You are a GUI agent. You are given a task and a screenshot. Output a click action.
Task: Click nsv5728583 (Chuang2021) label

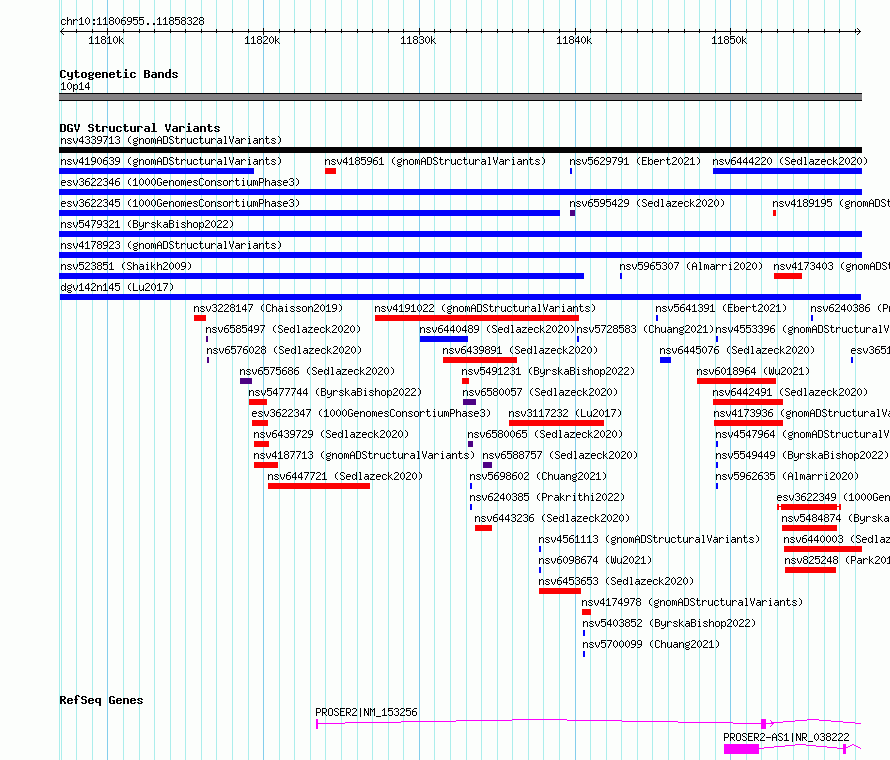[x=645, y=329]
